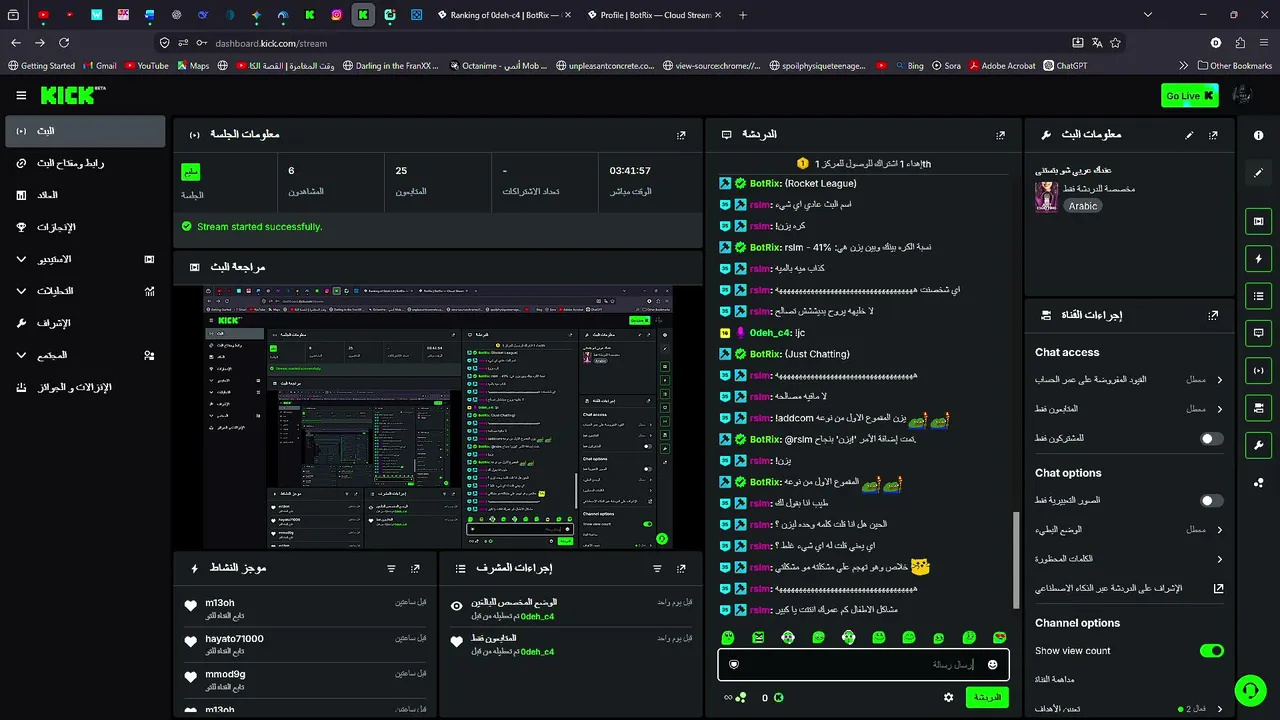Toggle the session info broadcast widget in the right rail
Image resolution: width=1280 pixels, height=720 pixels.
pos(1258,370)
